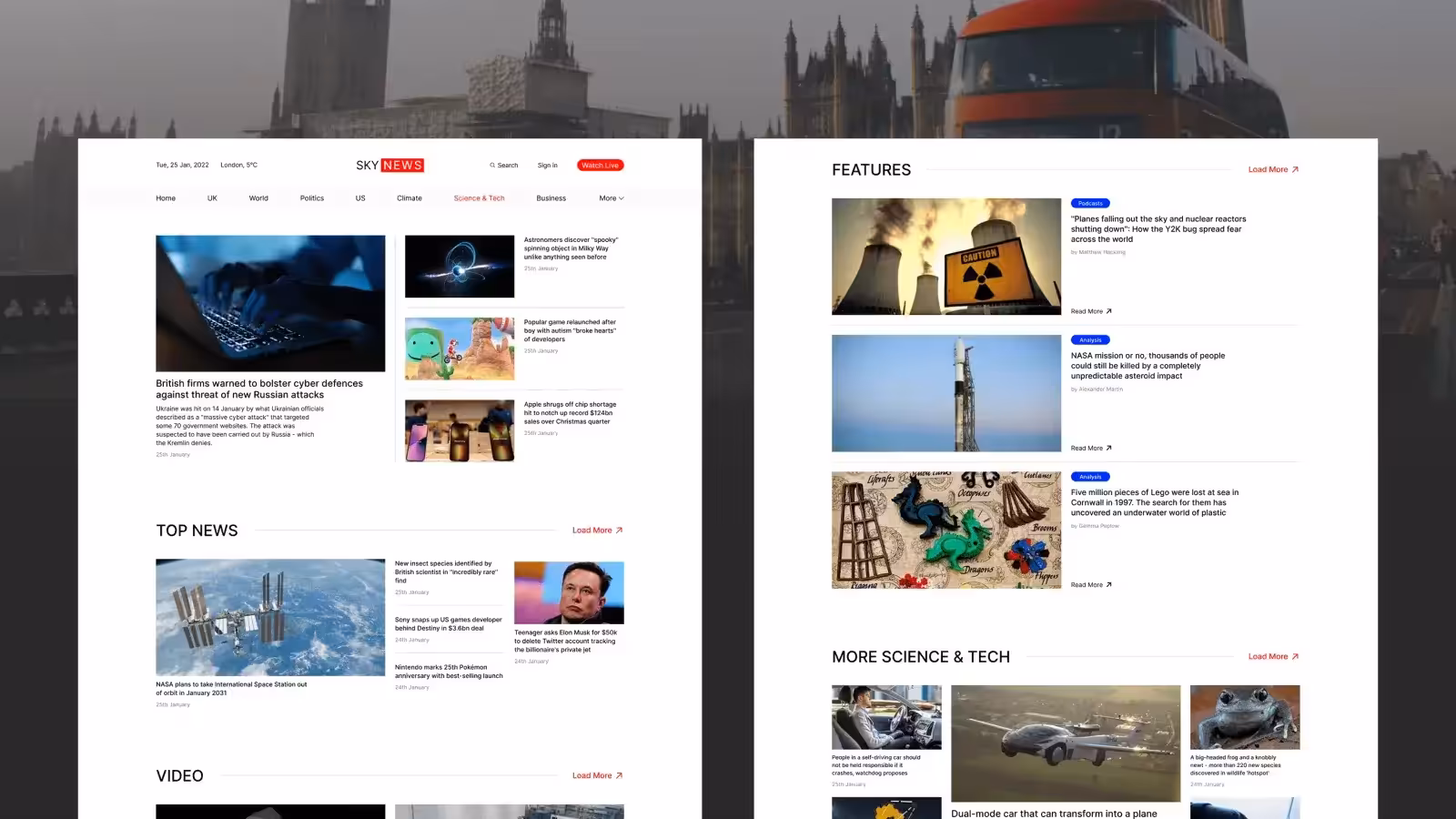The width and height of the screenshot is (1456, 819).
Task: Expand the More navigation dropdown
Action: coord(612,198)
